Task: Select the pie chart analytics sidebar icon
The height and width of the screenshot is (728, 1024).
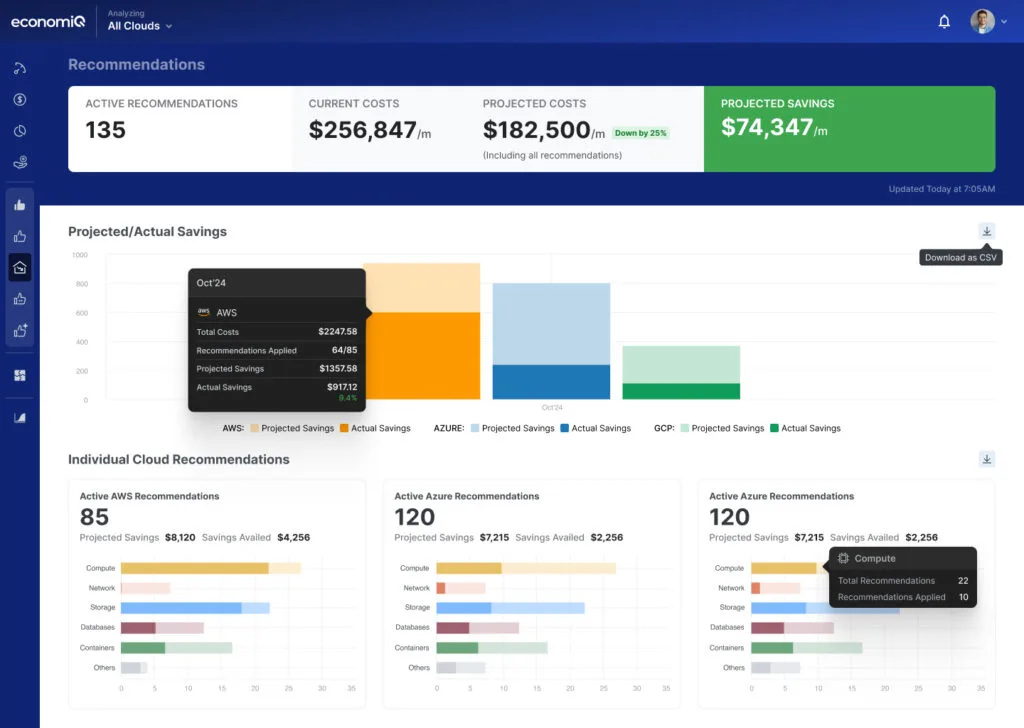Action: [x=20, y=130]
